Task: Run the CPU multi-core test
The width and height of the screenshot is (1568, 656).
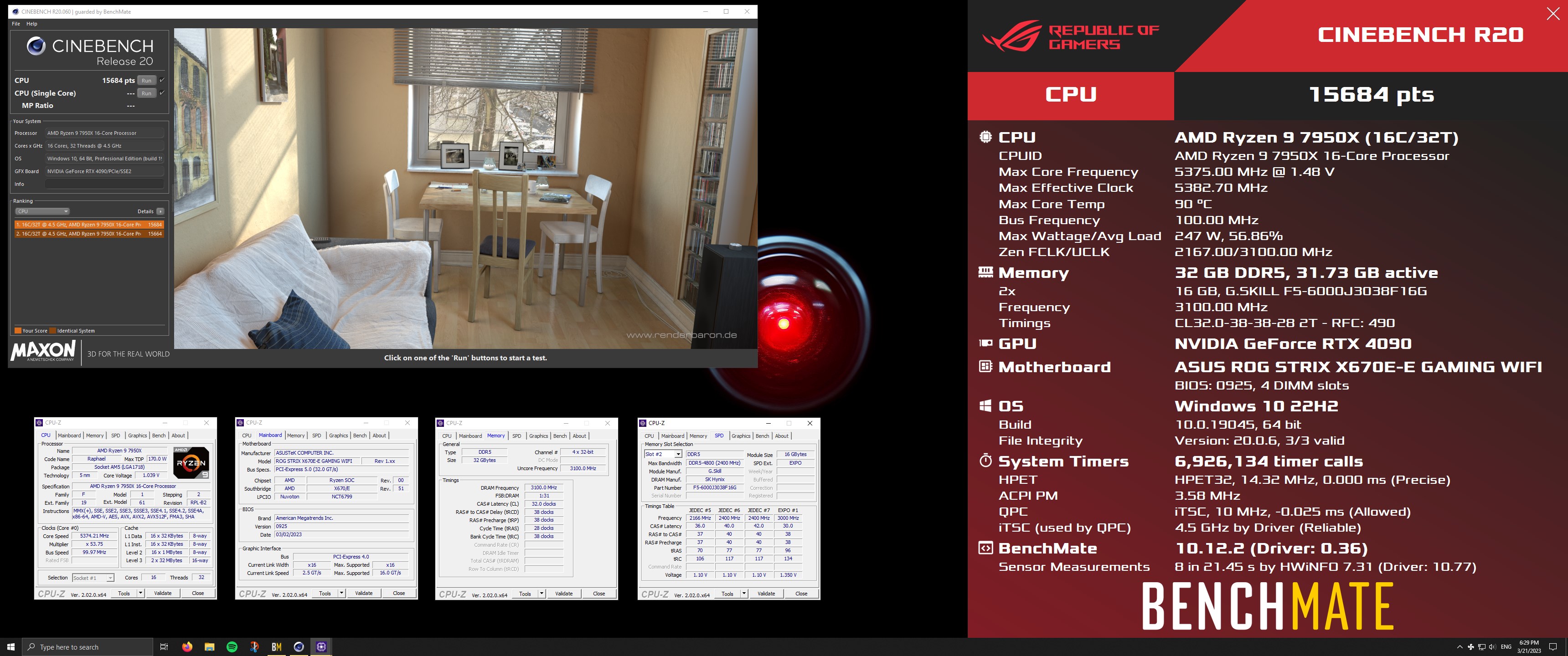Action: pyautogui.click(x=147, y=80)
